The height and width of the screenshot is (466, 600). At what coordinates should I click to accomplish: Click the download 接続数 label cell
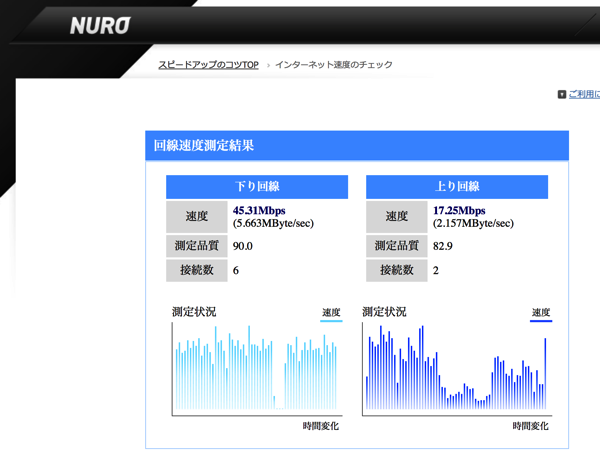coord(196,271)
